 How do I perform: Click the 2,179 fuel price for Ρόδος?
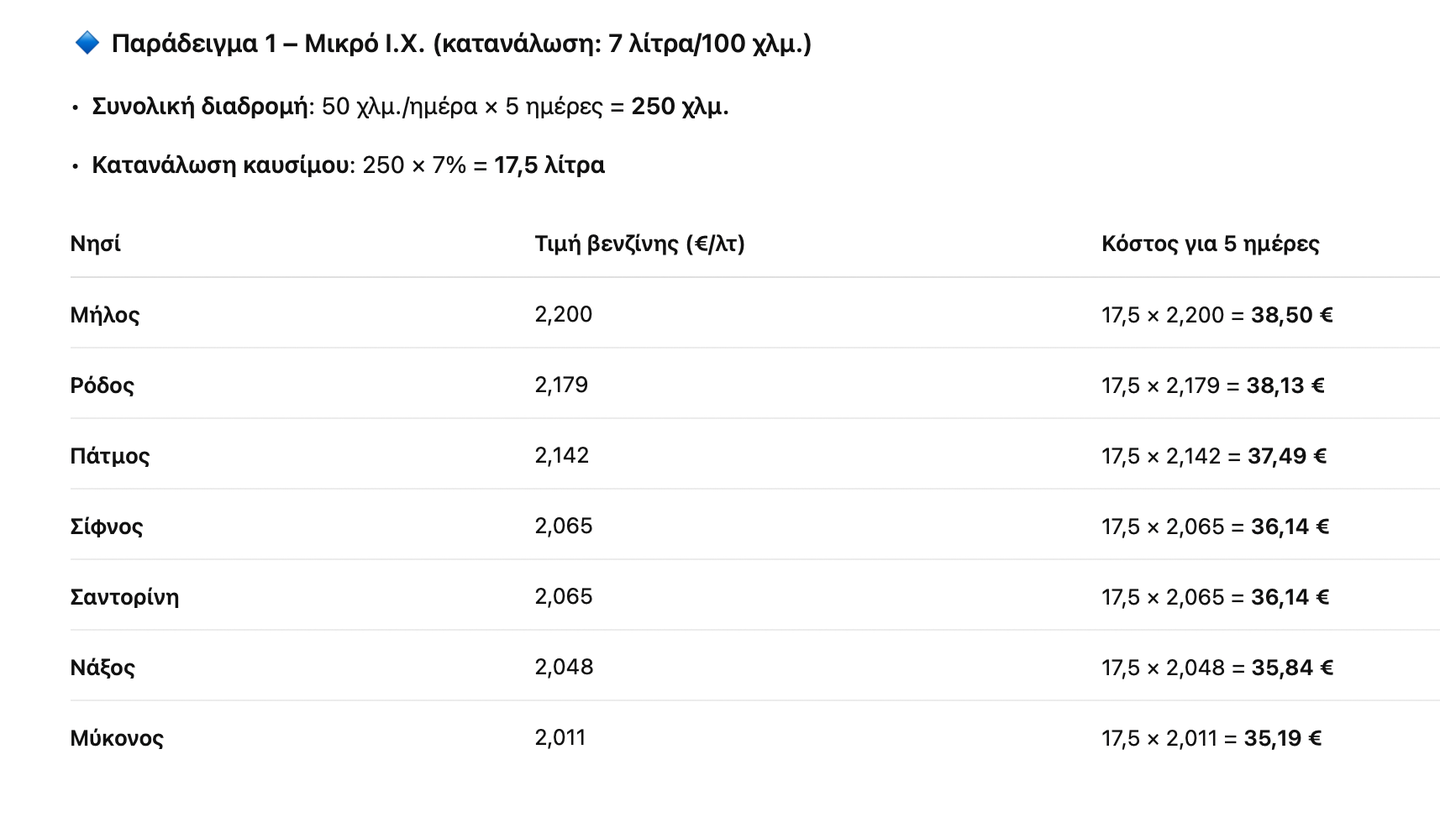coord(562,385)
